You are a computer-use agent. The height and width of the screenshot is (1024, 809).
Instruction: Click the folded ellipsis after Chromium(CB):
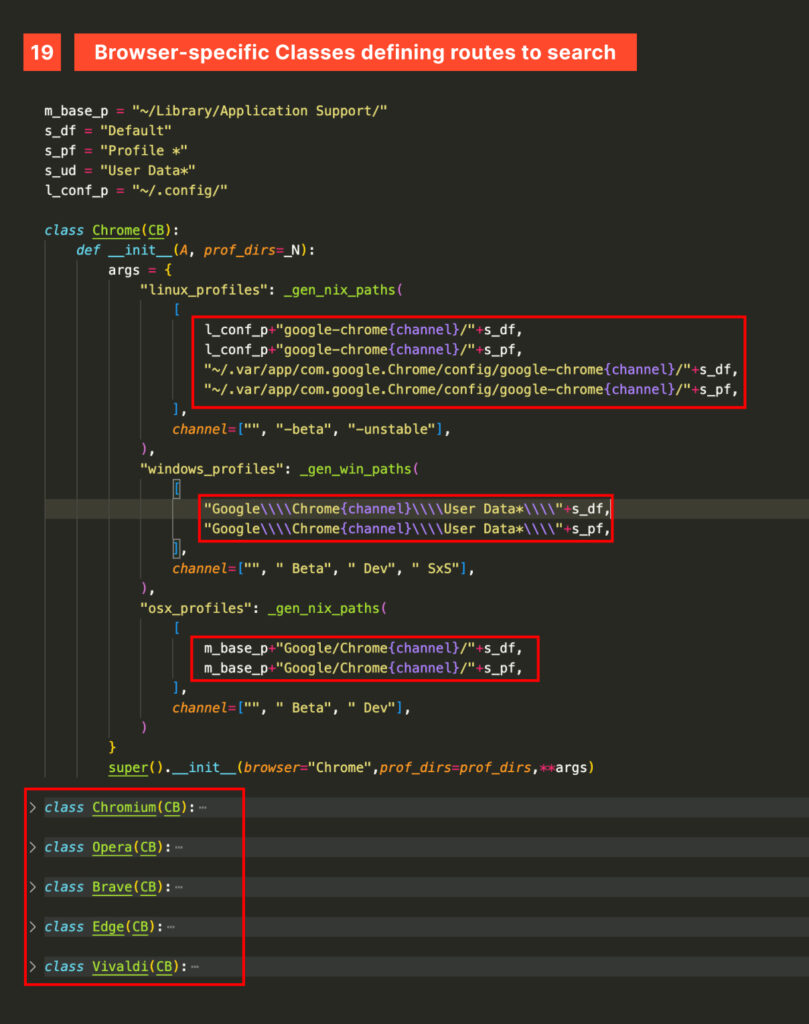click(x=203, y=807)
